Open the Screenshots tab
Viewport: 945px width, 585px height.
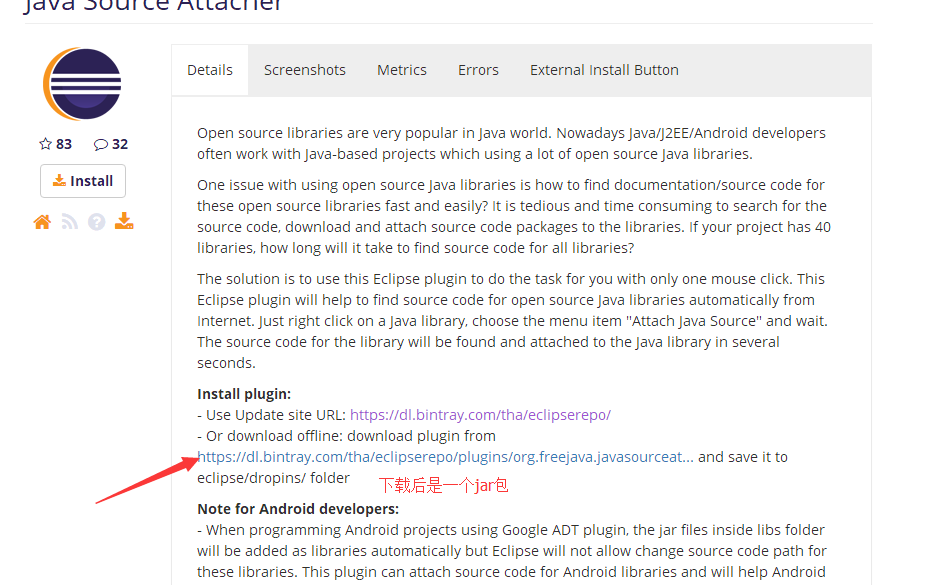[305, 70]
